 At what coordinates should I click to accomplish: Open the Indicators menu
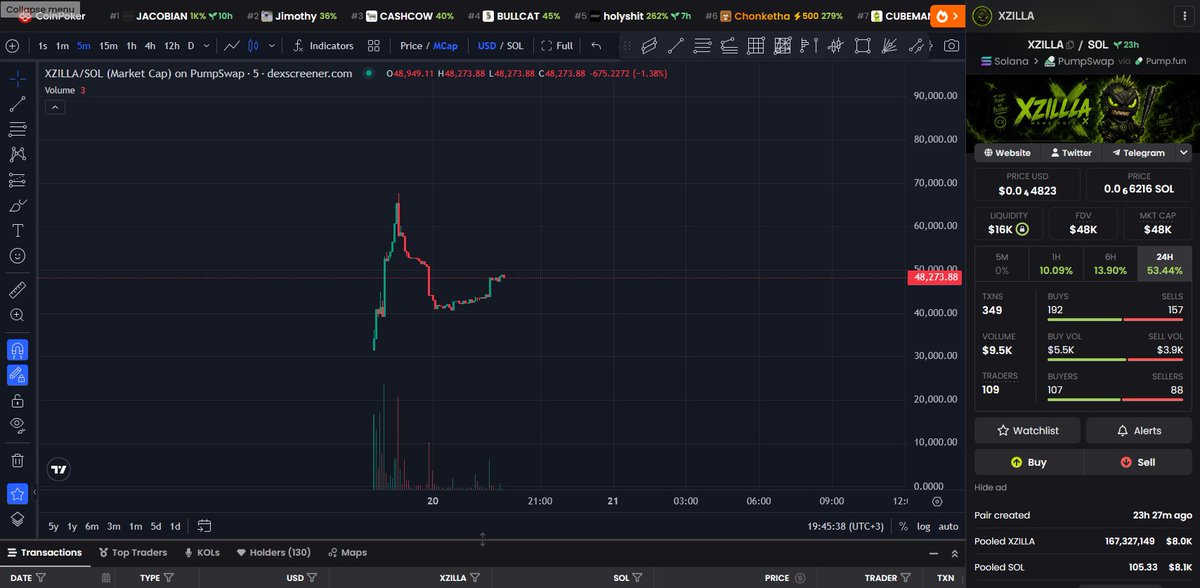point(322,46)
